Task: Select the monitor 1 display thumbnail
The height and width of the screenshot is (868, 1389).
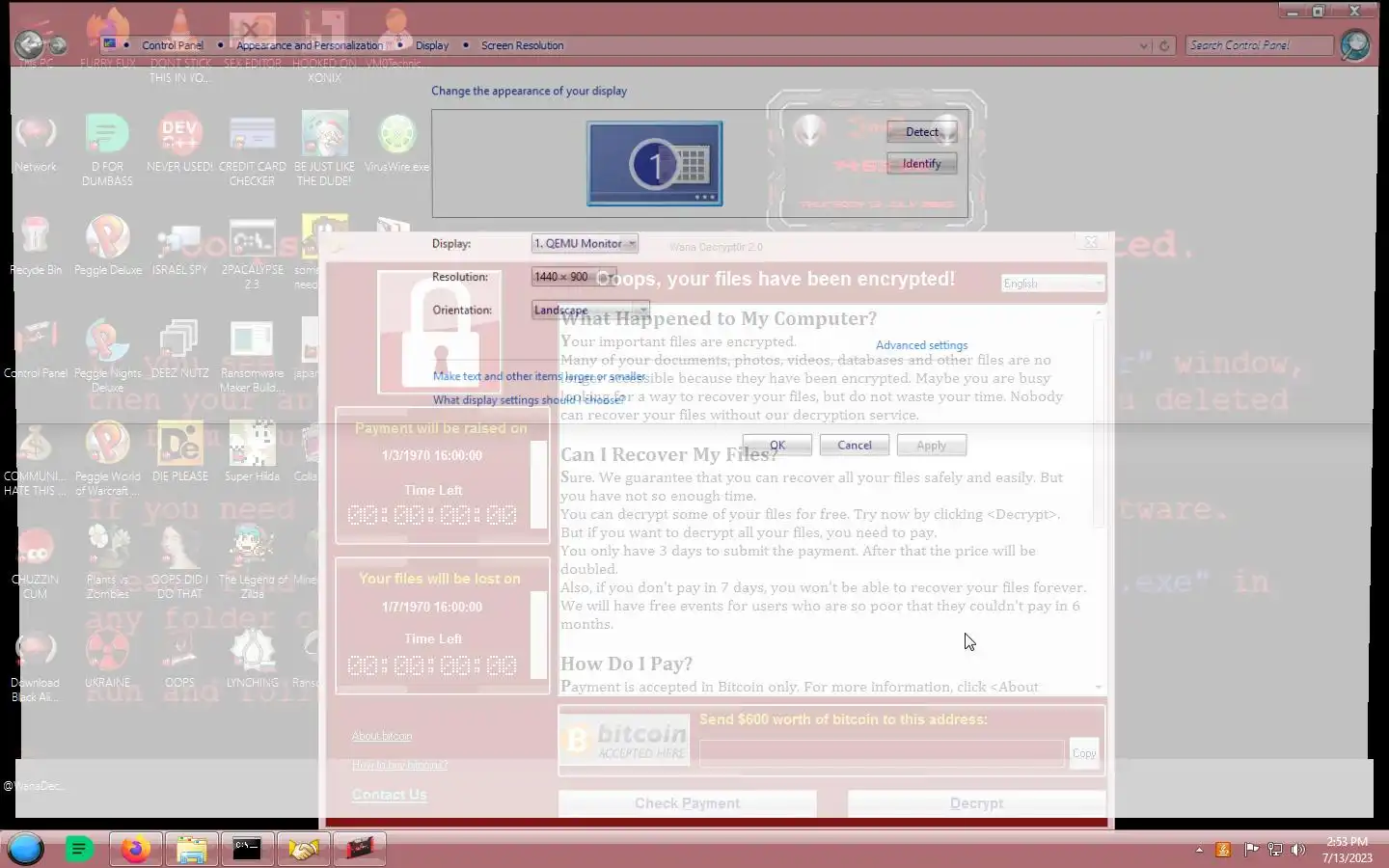Action: 655,164
